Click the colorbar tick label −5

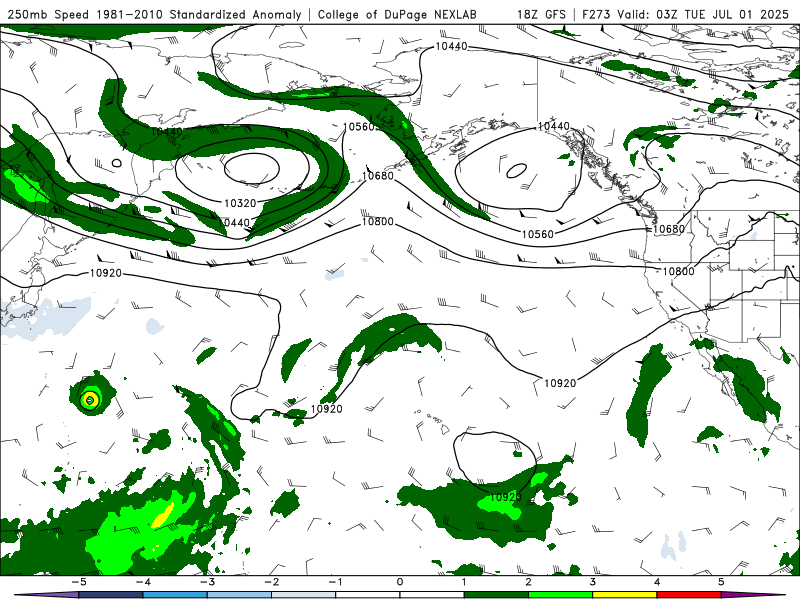click(79, 582)
